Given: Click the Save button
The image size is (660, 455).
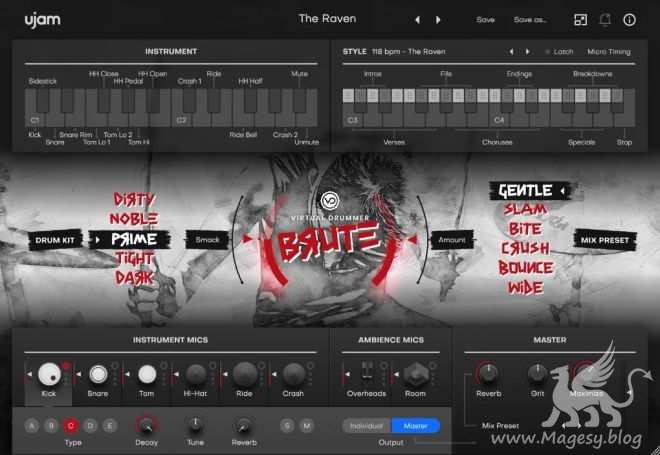Looking at the screenshot, I should [485, 20].
